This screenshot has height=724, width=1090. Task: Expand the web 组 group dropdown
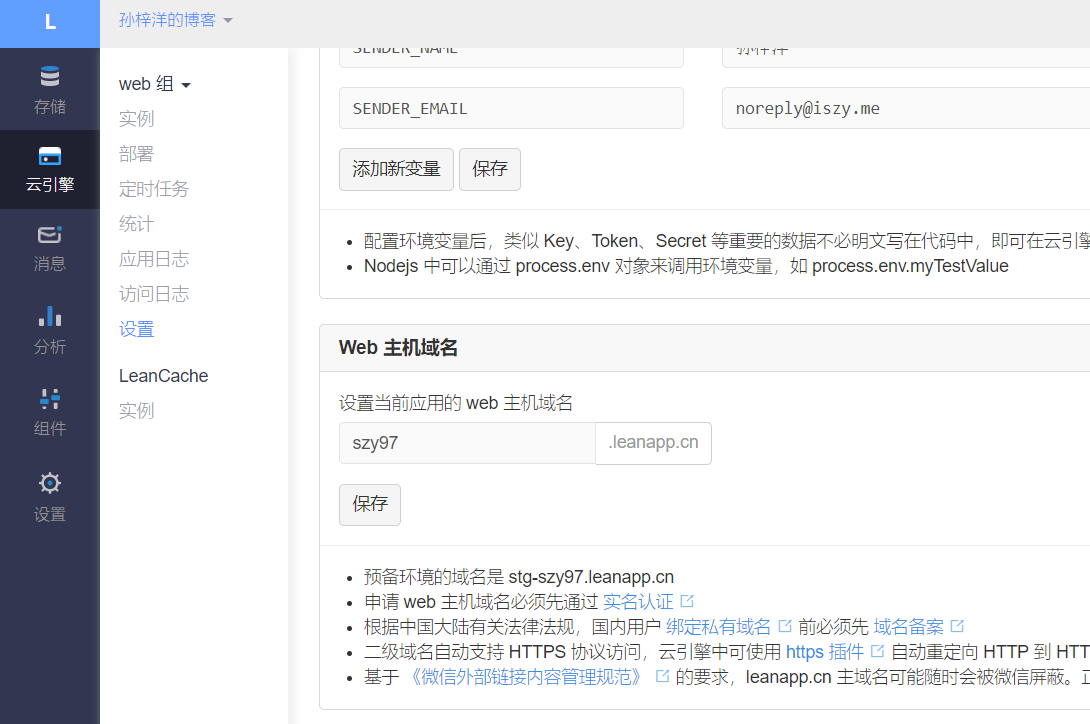pos(154,85)
